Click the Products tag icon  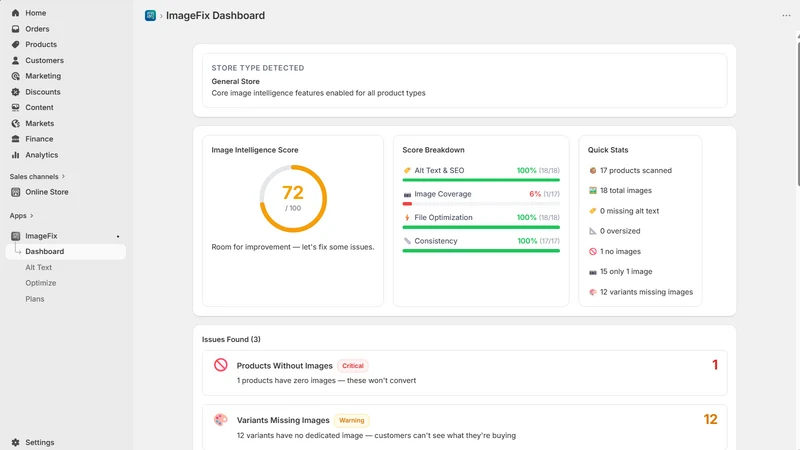[15, 44]
